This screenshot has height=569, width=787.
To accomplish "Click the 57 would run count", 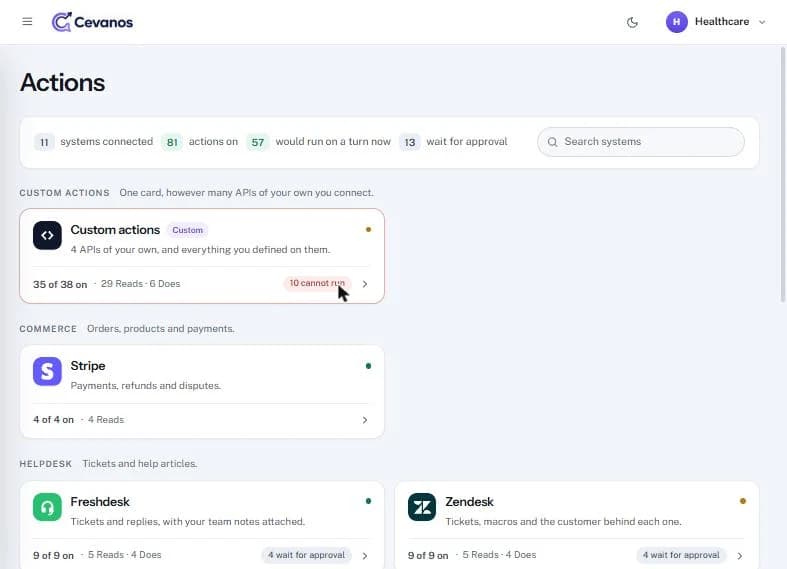I will coord(257,142).
